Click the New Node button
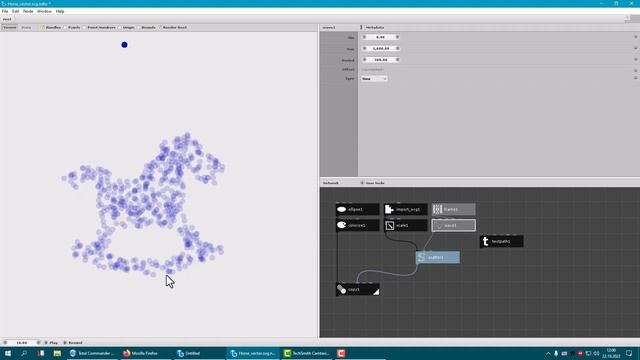This screenshot has height=360, width=640. point(372,183)
